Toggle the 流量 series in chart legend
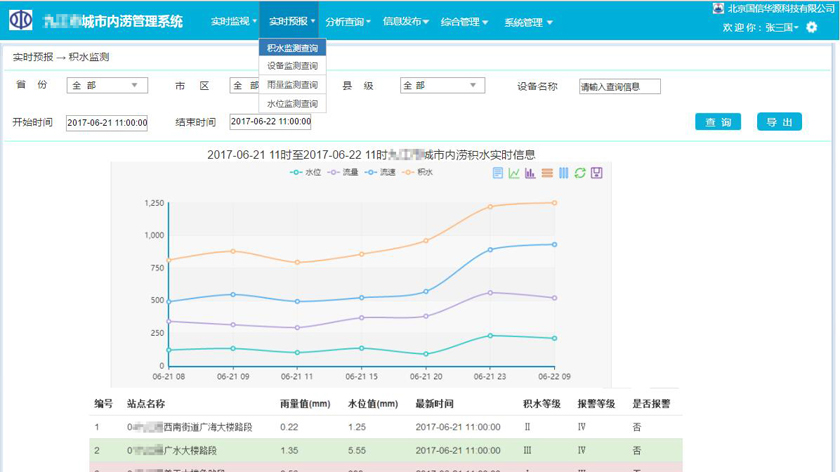The image size is (840, 472). tap(343, 173)
